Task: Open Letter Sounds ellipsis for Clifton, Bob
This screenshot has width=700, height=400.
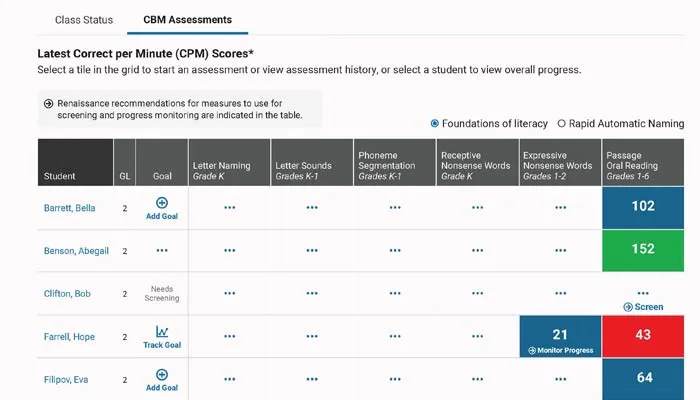Action: pos(312,293)
